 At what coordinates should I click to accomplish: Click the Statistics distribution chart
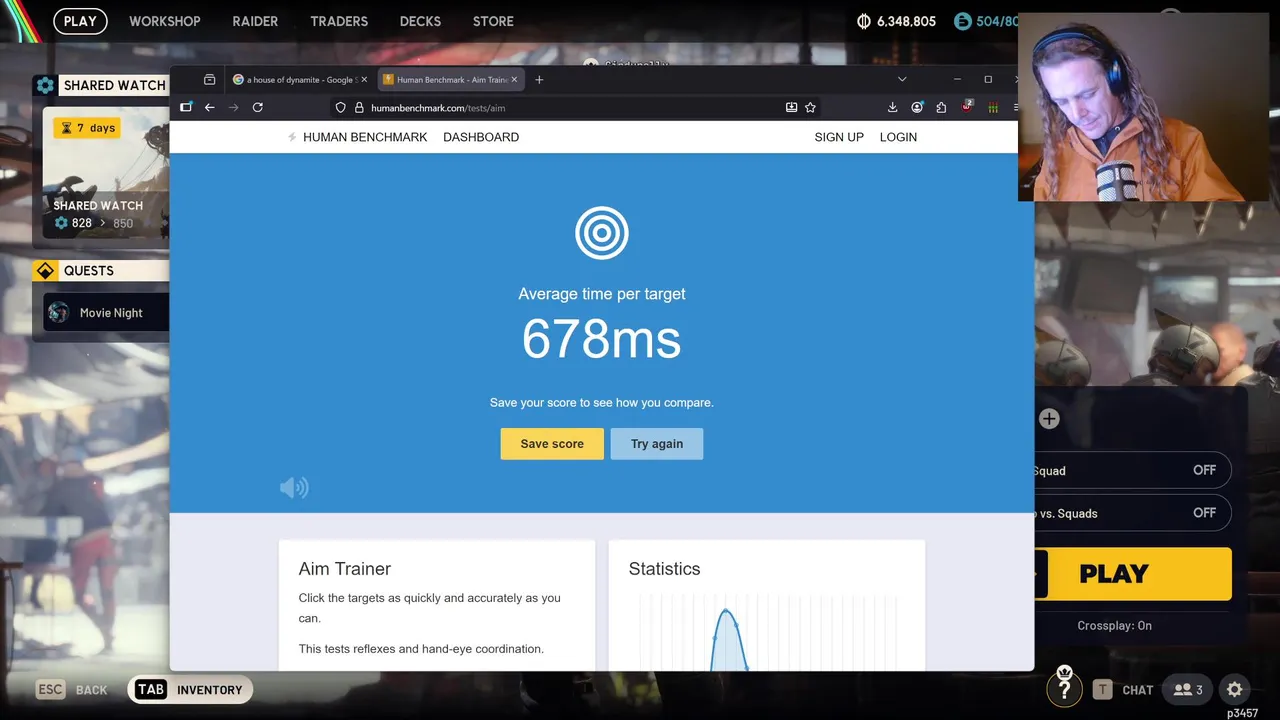click(x=767, y=632)
